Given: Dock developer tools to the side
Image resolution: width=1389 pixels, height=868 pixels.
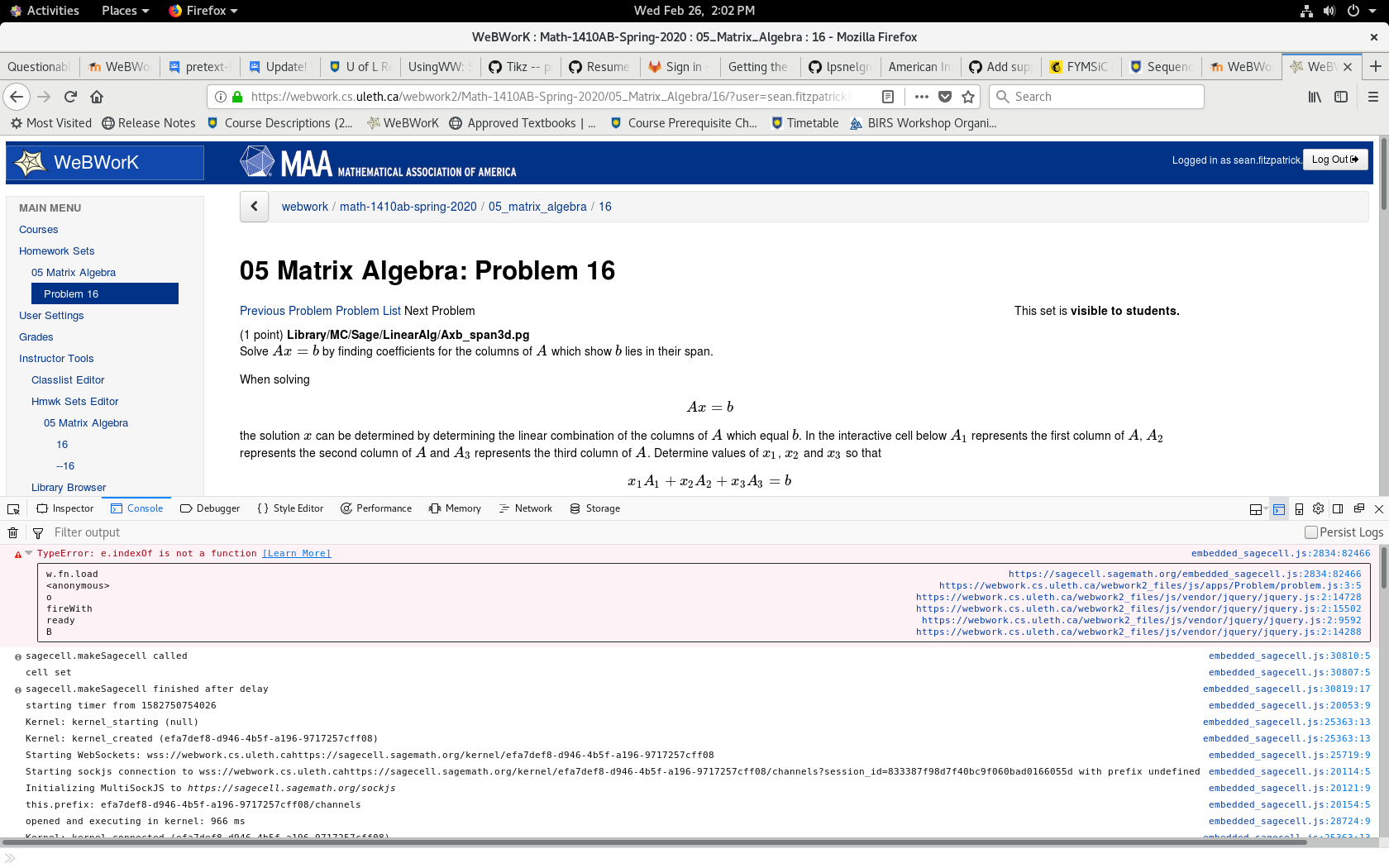Looking at the screenshot, I should pyautogui.click(x=1338, y=508).
